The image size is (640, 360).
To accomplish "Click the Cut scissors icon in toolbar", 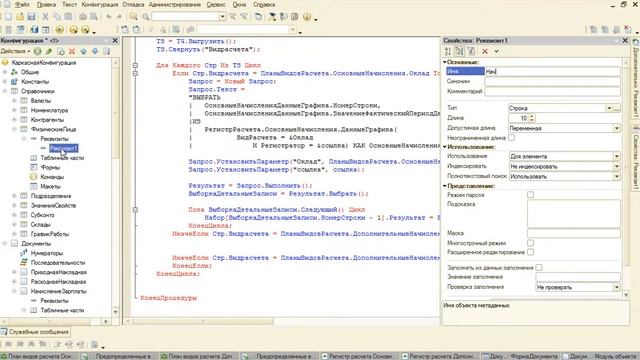I will (x=45, y=17).
